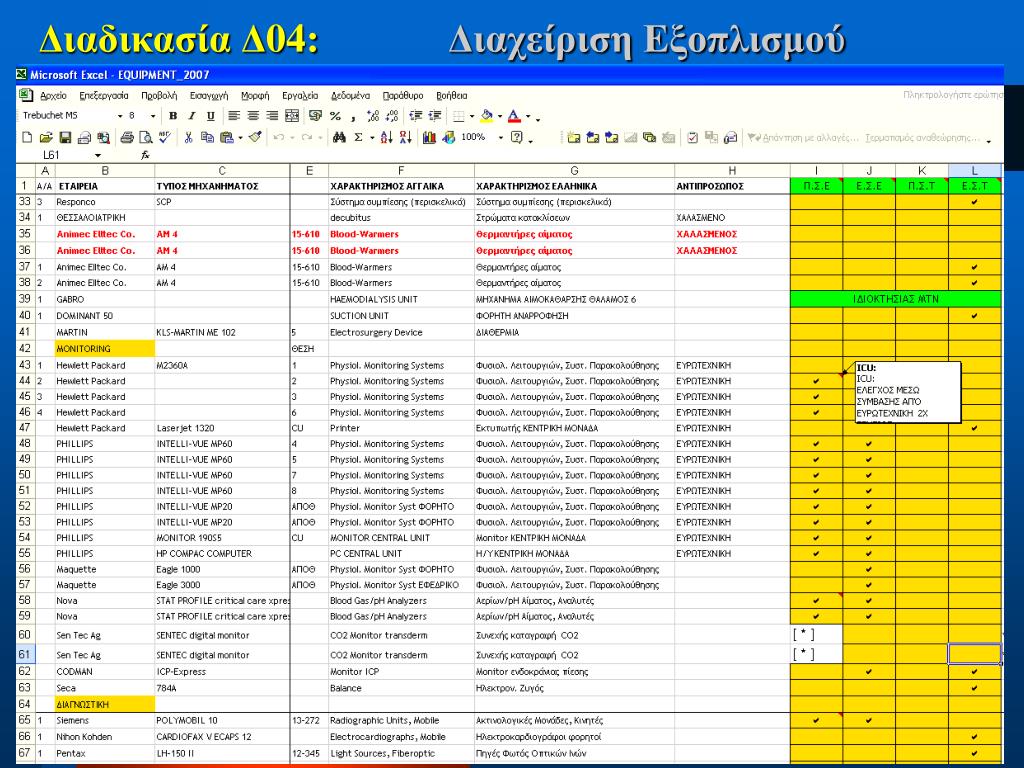Apply percent style to cell

(335, 116)
